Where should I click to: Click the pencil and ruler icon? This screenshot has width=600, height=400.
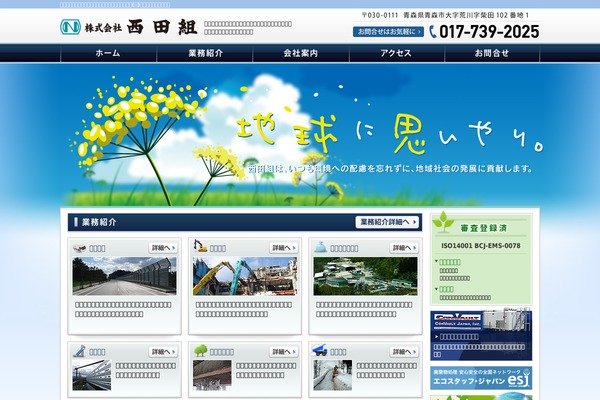(x=80, y=351)
